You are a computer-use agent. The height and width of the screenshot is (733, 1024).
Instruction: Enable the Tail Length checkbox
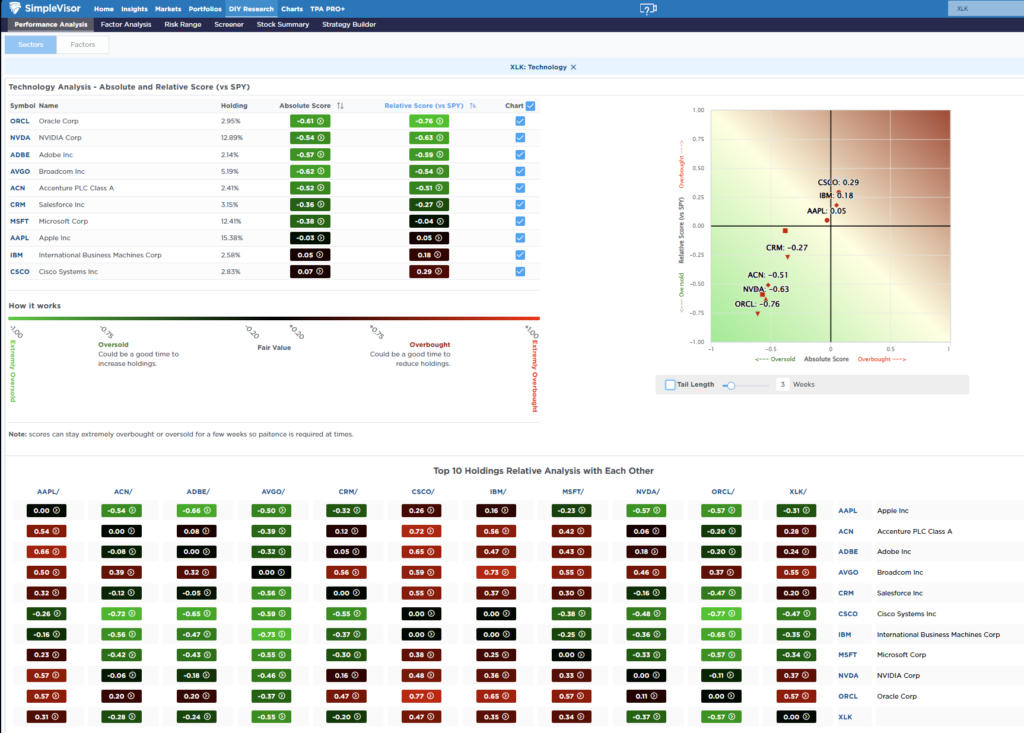click(669, 384)
